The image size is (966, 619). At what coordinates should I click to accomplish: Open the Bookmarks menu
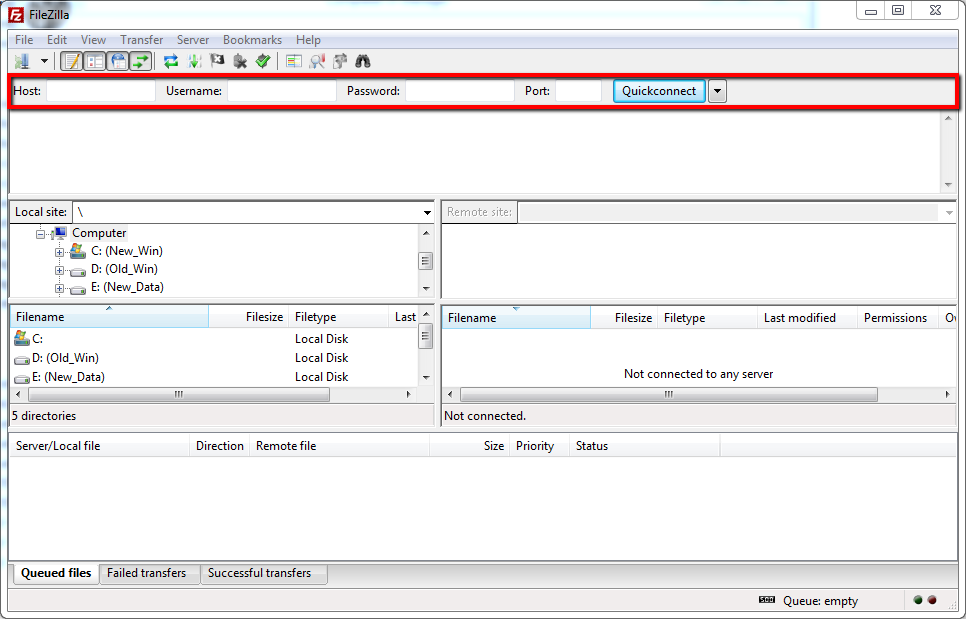(x=252, y=40)
